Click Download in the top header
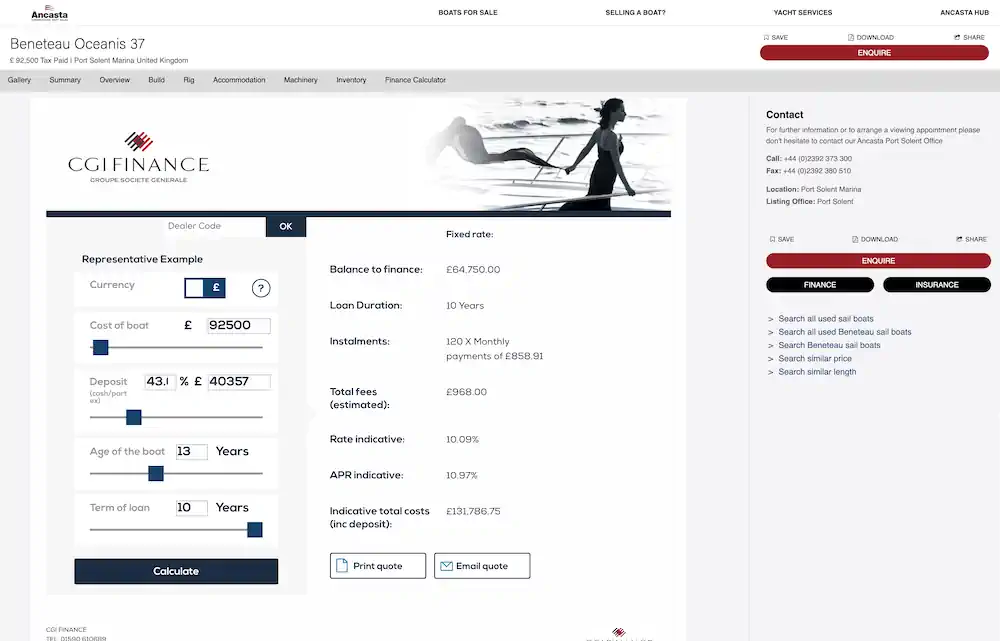The height and width of the screenshot is (641, 1000). (871, 38)
